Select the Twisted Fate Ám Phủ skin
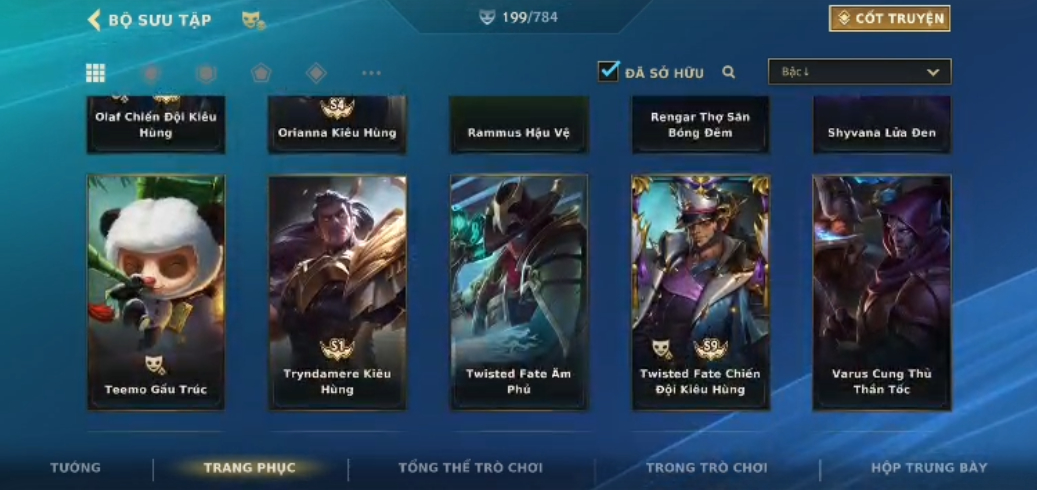This screenshot has height=490, width=1037. (x=519, y=292)
